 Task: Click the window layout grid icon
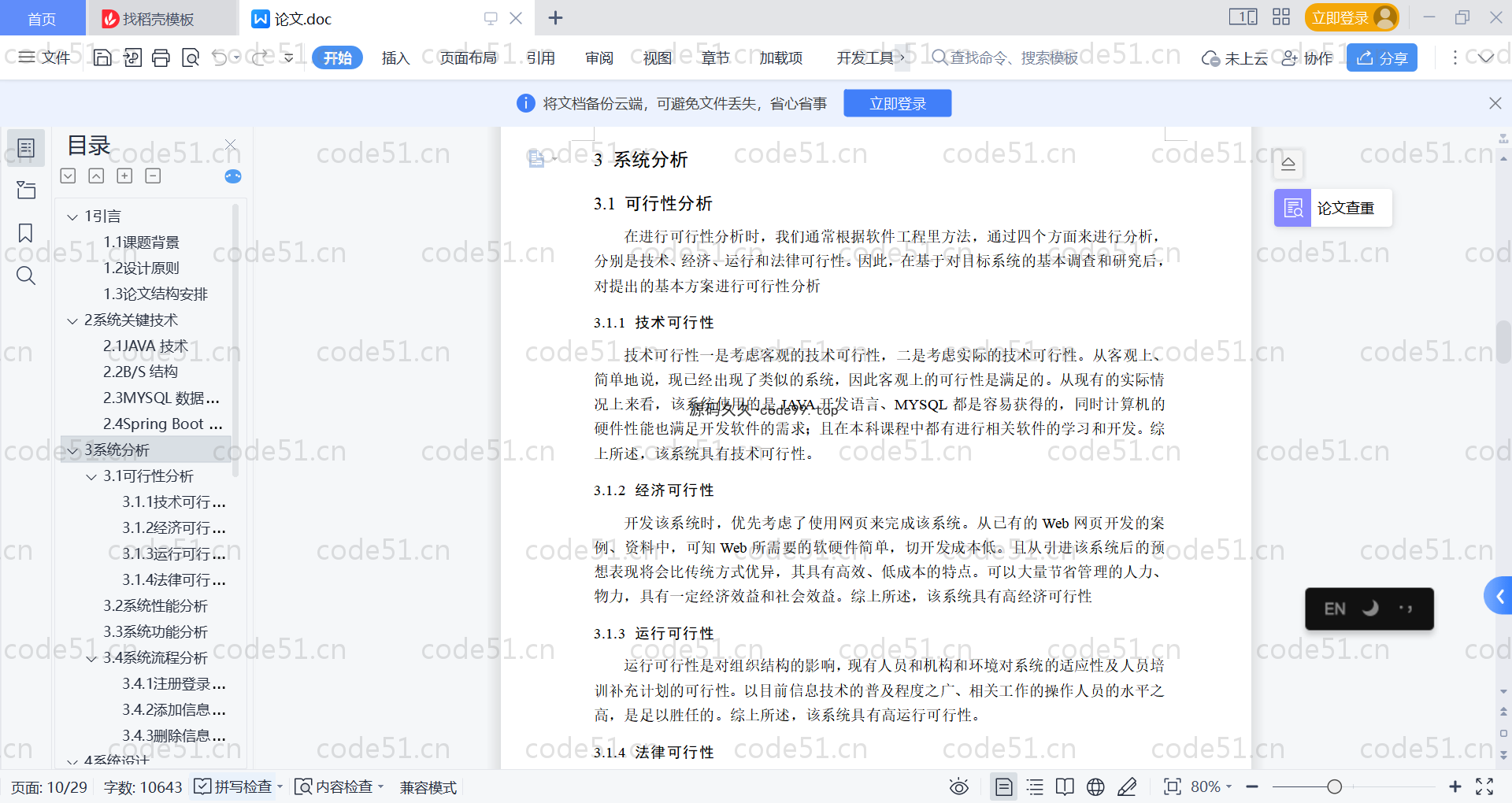pos(1281,17)
